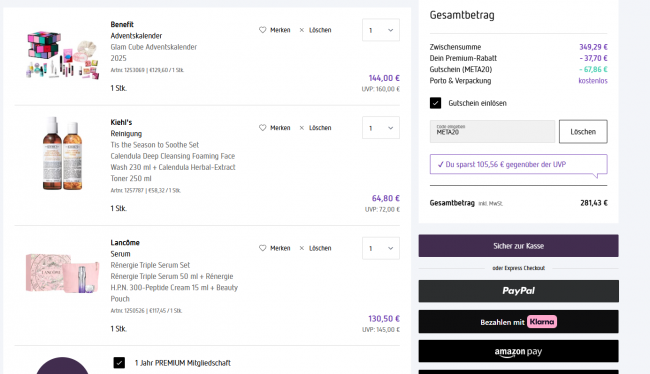Click heart icon for Lancôme Serum set
Image resolution: width=650 pixels, height=374 pixels.
coord(262,248)
